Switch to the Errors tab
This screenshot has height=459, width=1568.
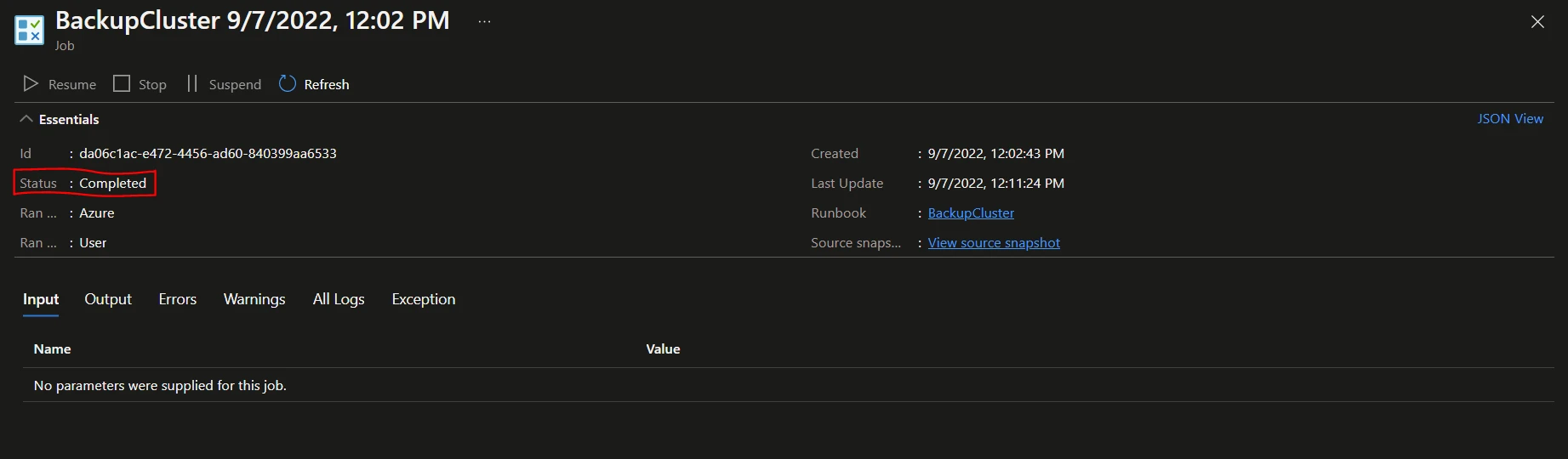pos(177,299)
